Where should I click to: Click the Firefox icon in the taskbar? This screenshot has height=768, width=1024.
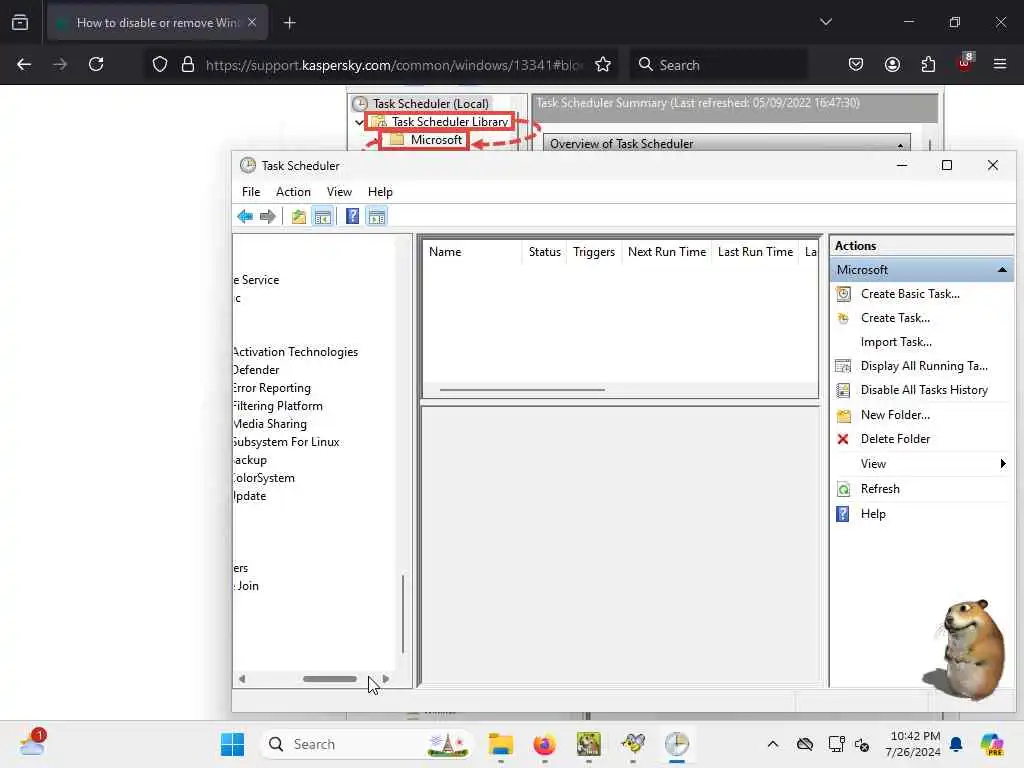click(x=544, y=744)
